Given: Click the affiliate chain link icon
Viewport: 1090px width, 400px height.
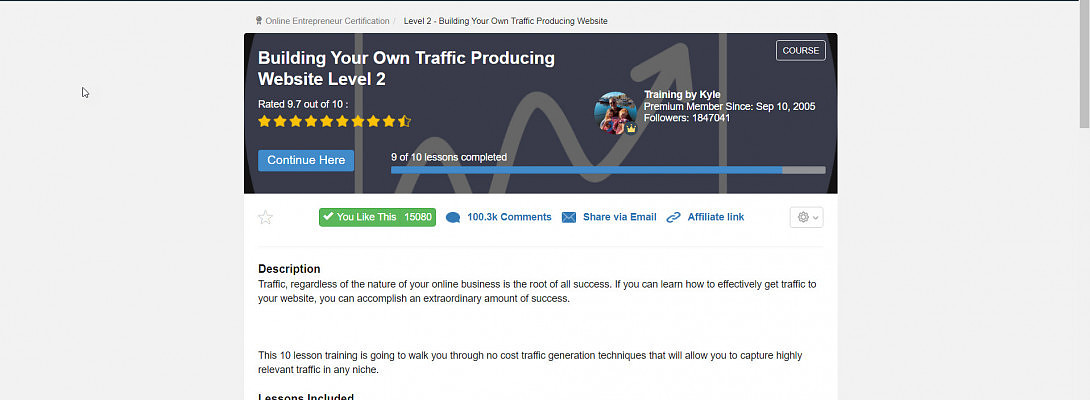Looking at the screenshot, I should [673, 218].
